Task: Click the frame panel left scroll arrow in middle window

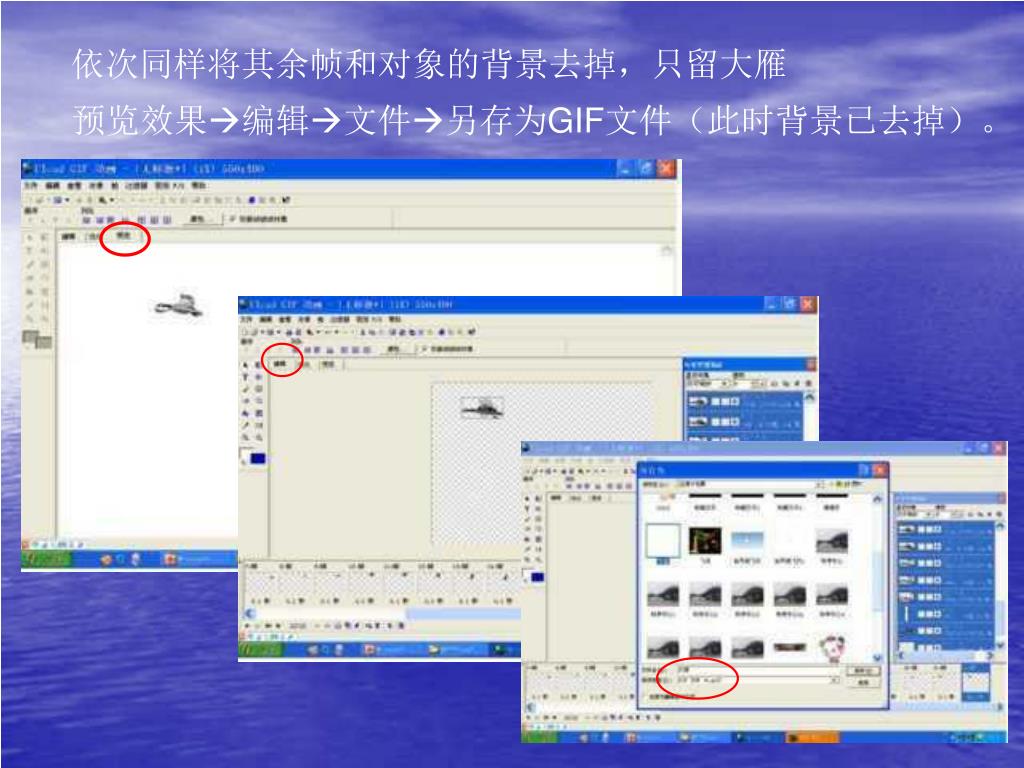Action: pyautogui.click(x=249, y=613)
